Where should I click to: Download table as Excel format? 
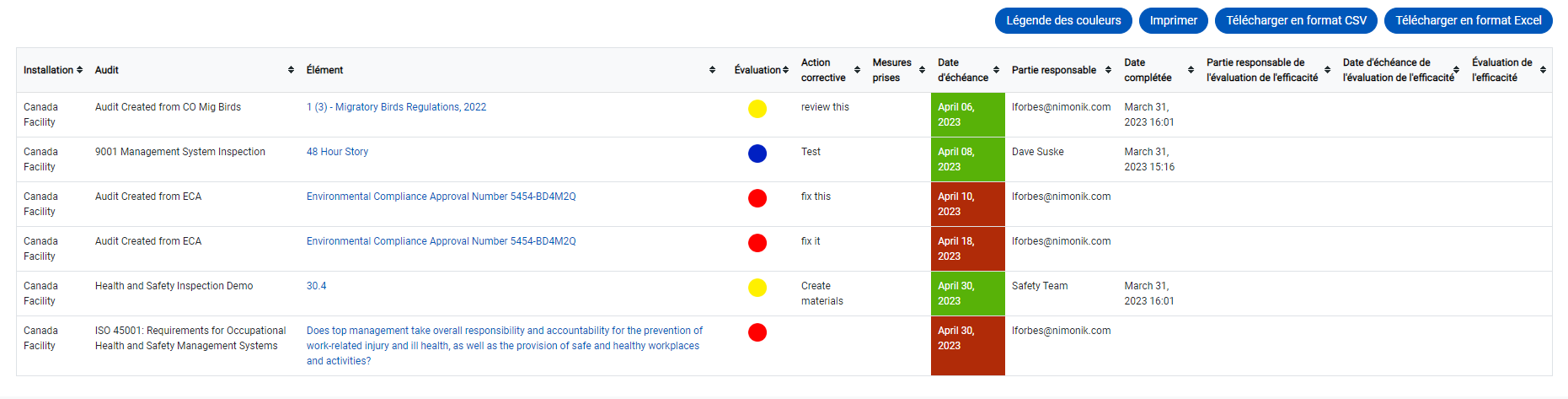click(1468, 20)
